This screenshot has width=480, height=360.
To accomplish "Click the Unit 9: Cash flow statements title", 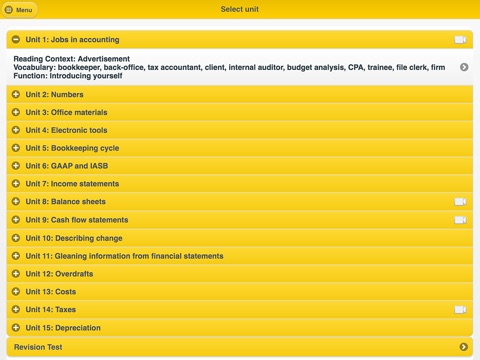I will tap(77, 220).
